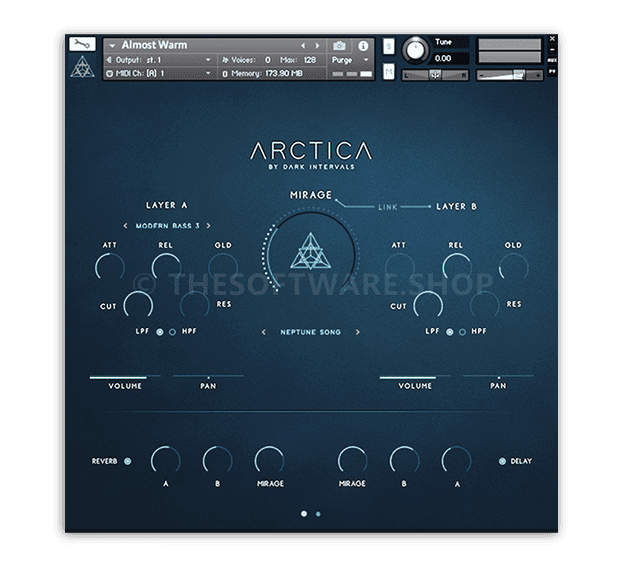This screenshot has height=567, width=624.
Task: Switch to second page dot
Action: [x=318, y=514]
